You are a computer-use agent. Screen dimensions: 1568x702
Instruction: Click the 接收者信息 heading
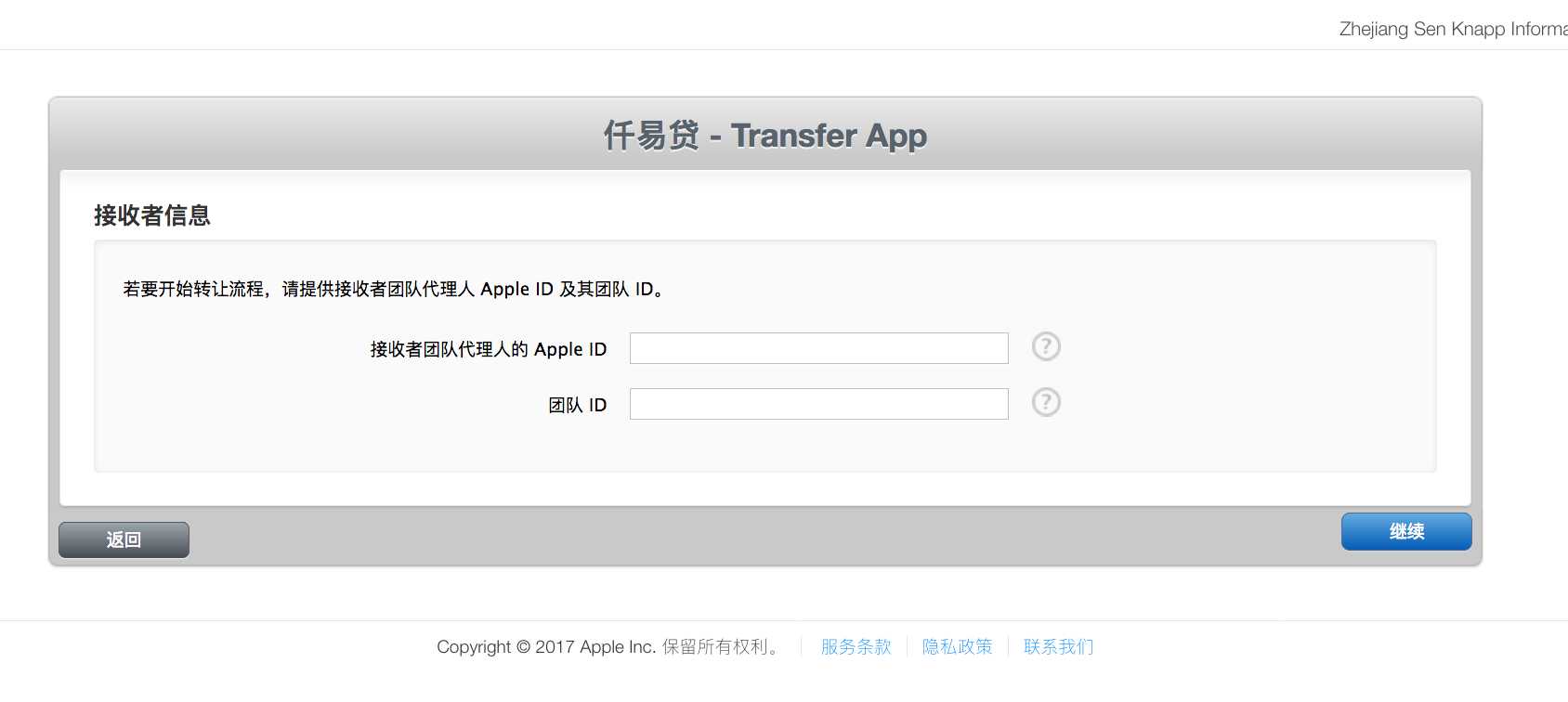[x=152, y=215]
